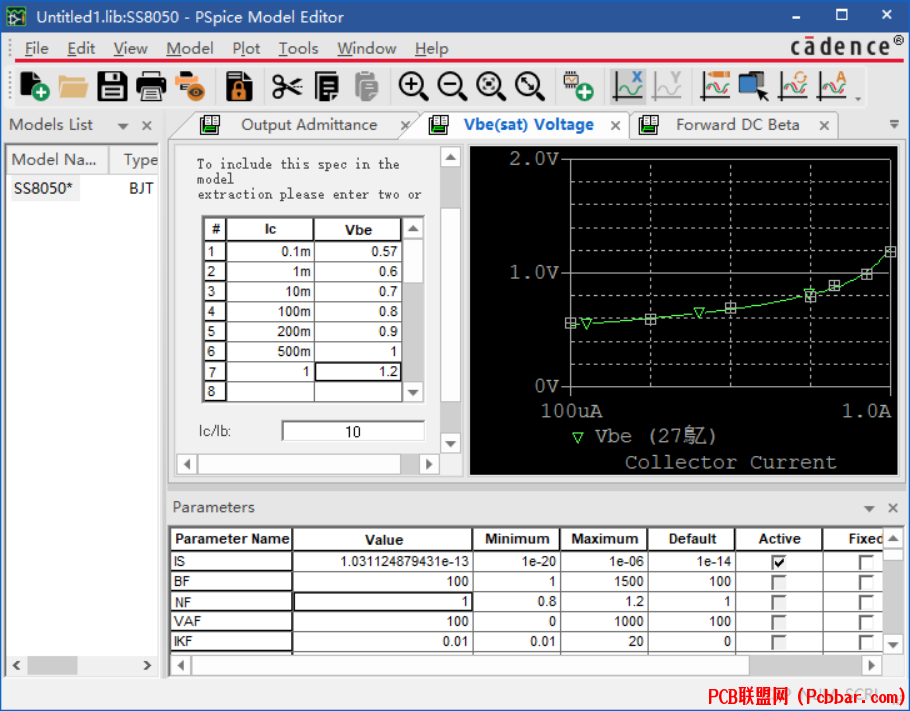Enable the Active checkbox for NF
The image size is (910, 711).
click(779, 602)
